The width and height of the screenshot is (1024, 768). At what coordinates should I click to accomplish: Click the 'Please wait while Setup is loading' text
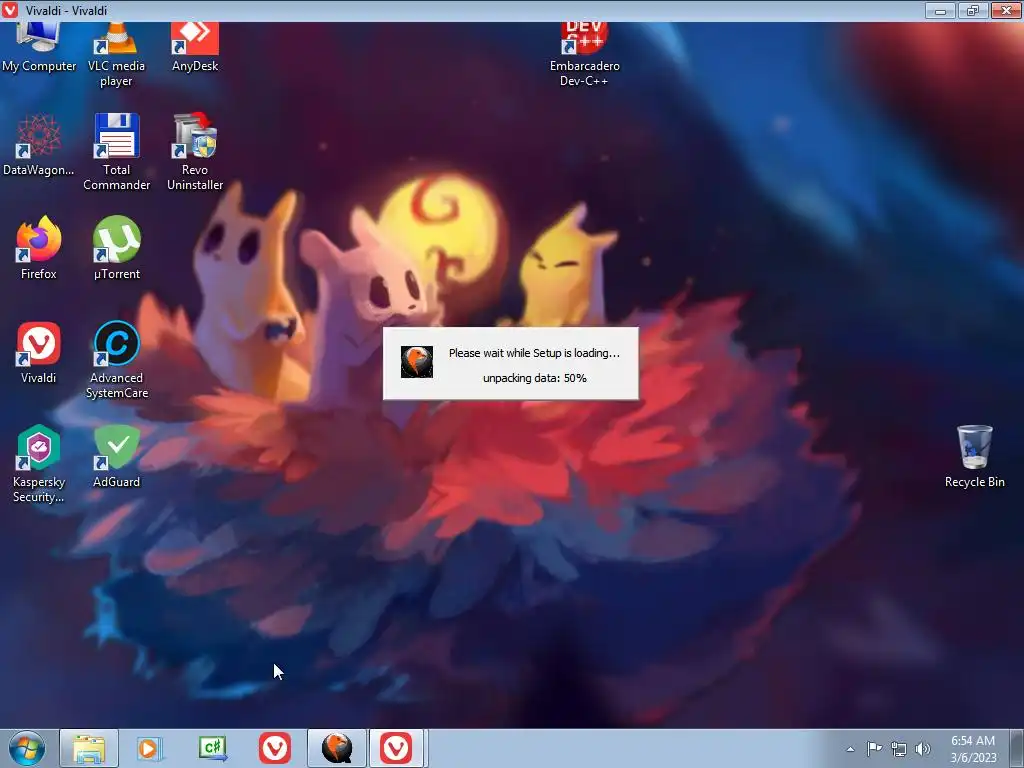[534, 353]
